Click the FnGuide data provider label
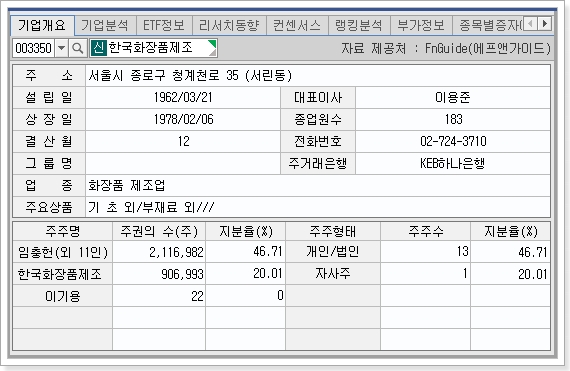The width and height of the screenshot is (570, 371). [446, 48]
